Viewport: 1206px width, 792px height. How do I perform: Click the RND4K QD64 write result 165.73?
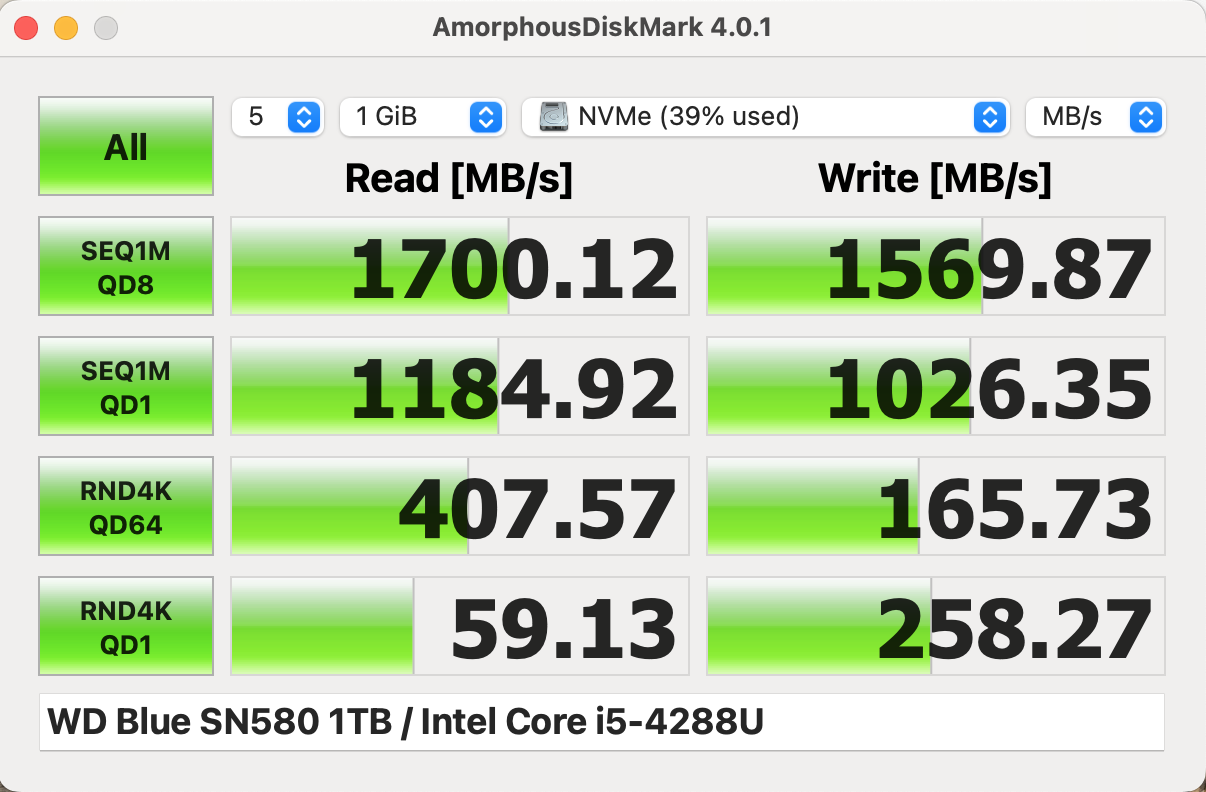click(x=936, y=507)
